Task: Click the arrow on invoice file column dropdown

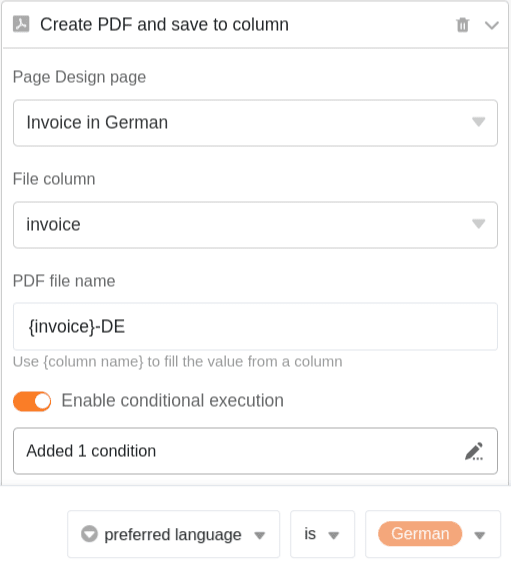Action: tap(478, 224)
